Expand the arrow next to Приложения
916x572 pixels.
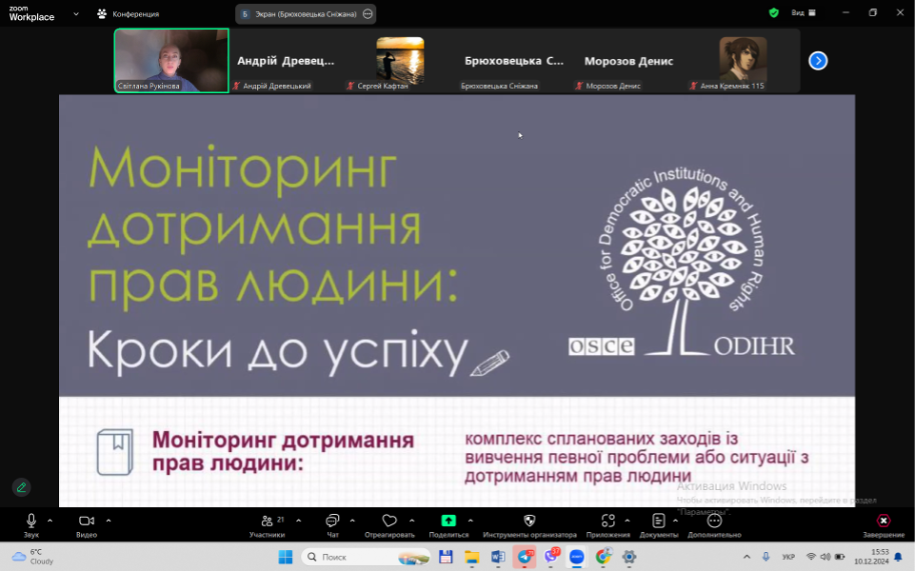click(x=627, y=521)
